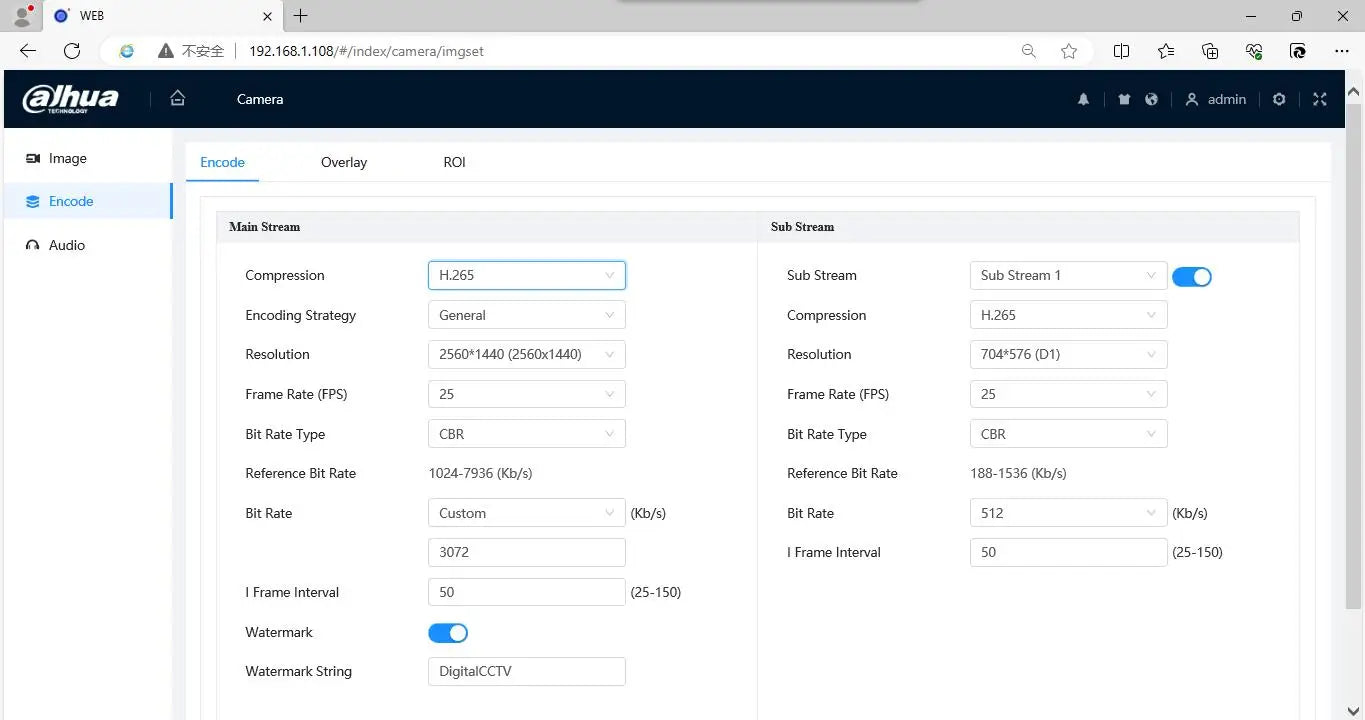Expand the Encoding Strategy dropdown
Image resolution: width=1365 pixels, height=720 pixels.
click(526, 315)
